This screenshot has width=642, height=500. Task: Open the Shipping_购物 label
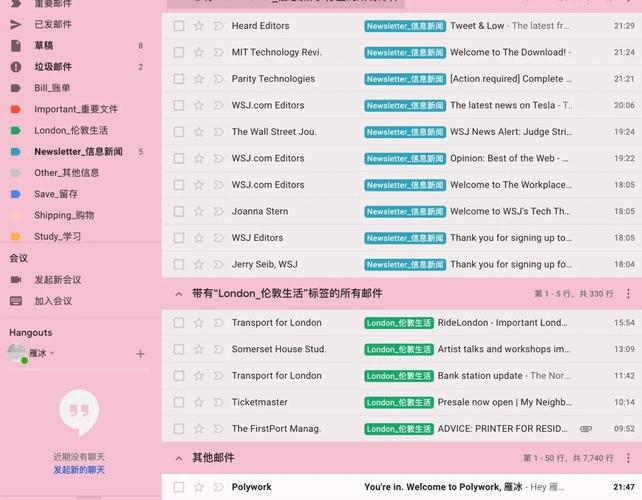coord(64,215)
